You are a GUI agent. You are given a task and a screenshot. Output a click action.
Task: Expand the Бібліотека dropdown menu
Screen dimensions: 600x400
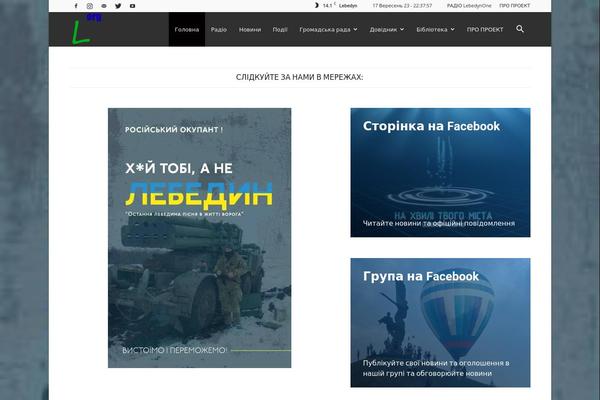point(435,29)
